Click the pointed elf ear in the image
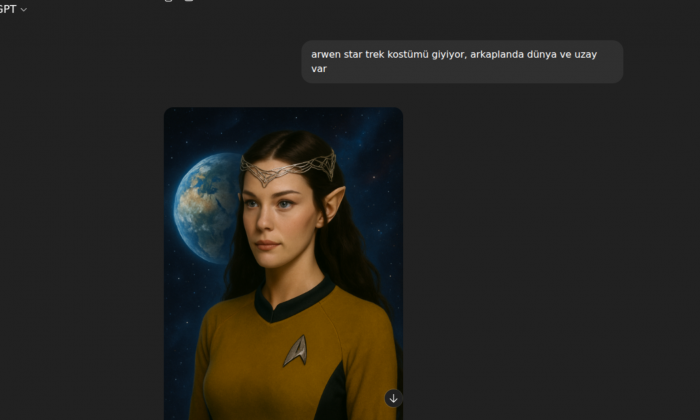The width and height of the screenshot is (700, 420). (x=334, y=203)
